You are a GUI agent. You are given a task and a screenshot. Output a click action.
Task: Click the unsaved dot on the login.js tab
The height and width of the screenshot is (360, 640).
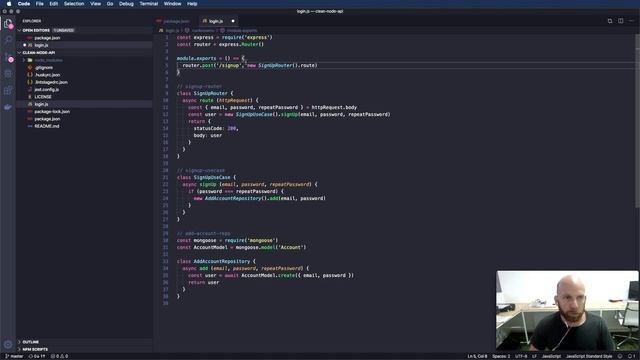coord(233,21)
